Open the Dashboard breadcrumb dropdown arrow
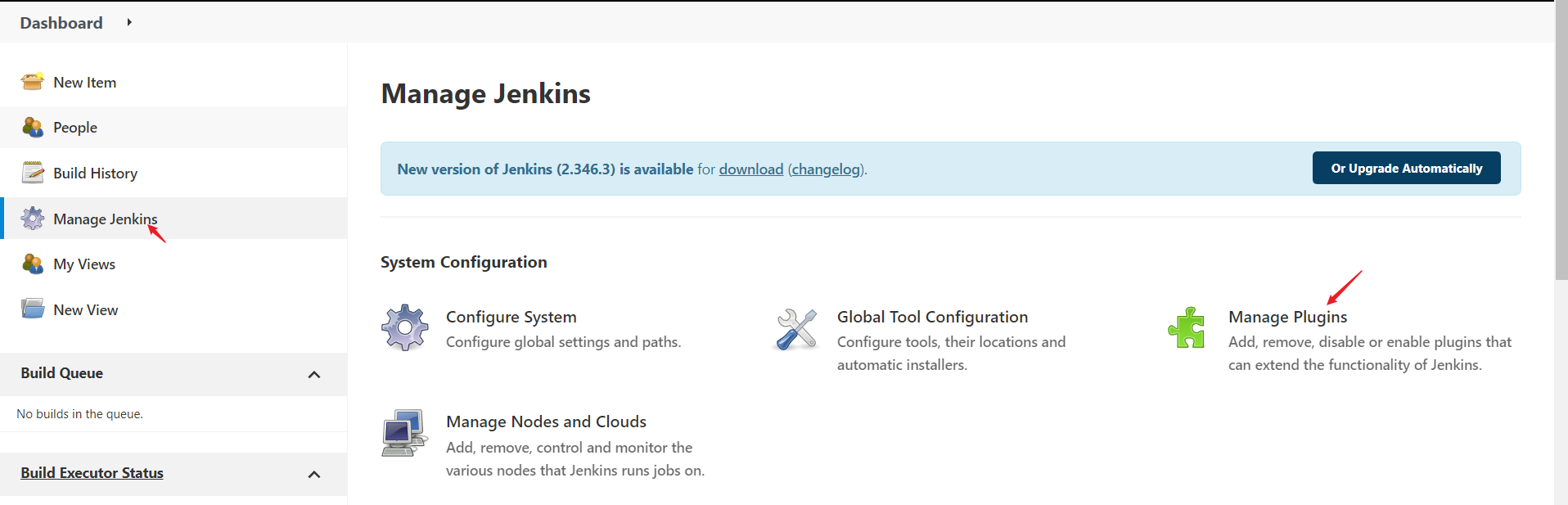Image resolution: width=1568 pixels, height=505 pixels. click(129, 22)
